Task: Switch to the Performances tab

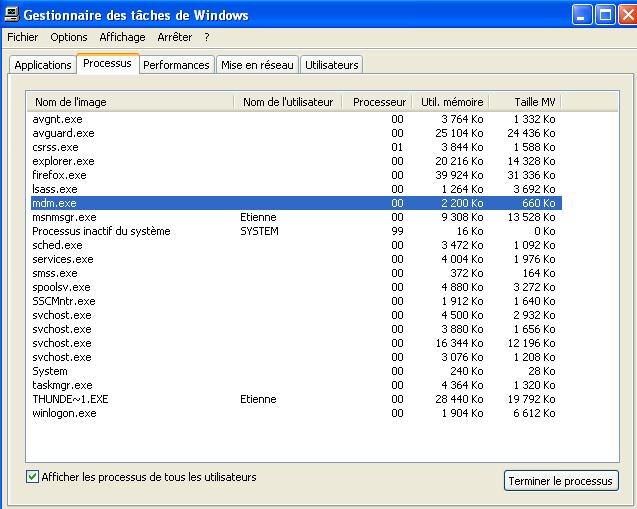Action: [x=176, y=65]
